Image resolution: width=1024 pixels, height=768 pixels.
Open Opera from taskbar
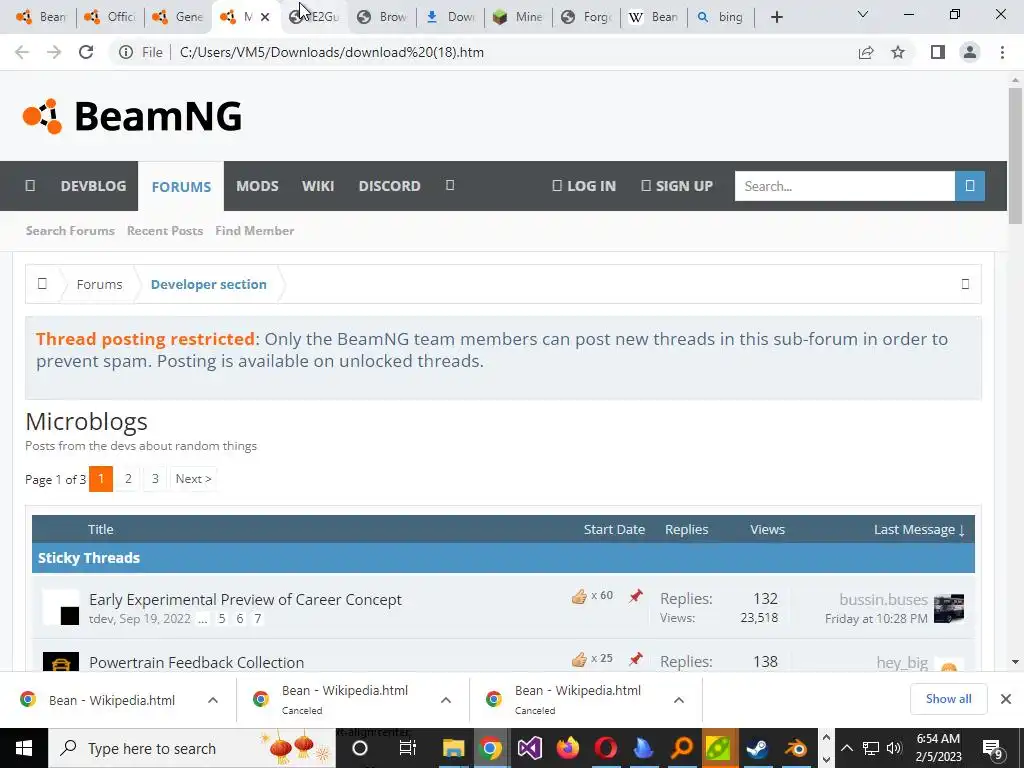click(x=605, y=748)
